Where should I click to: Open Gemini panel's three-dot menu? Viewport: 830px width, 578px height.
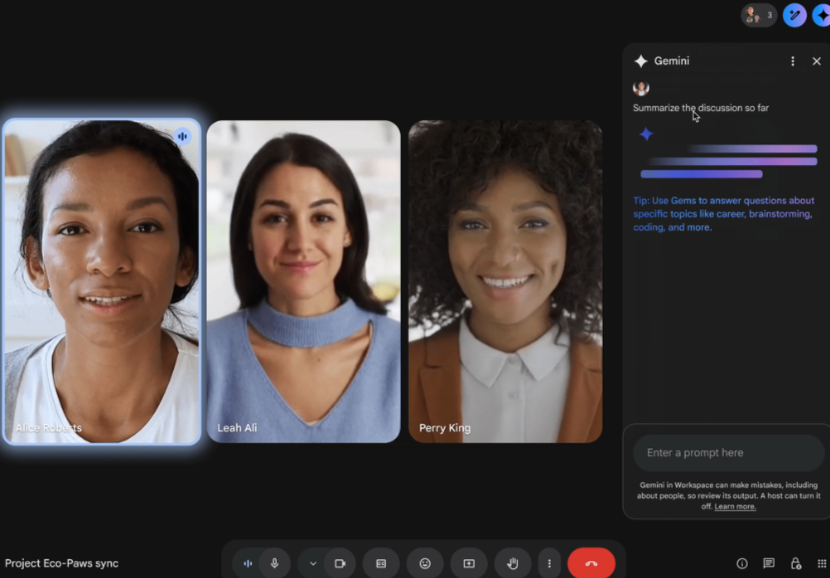pos(793,61)
